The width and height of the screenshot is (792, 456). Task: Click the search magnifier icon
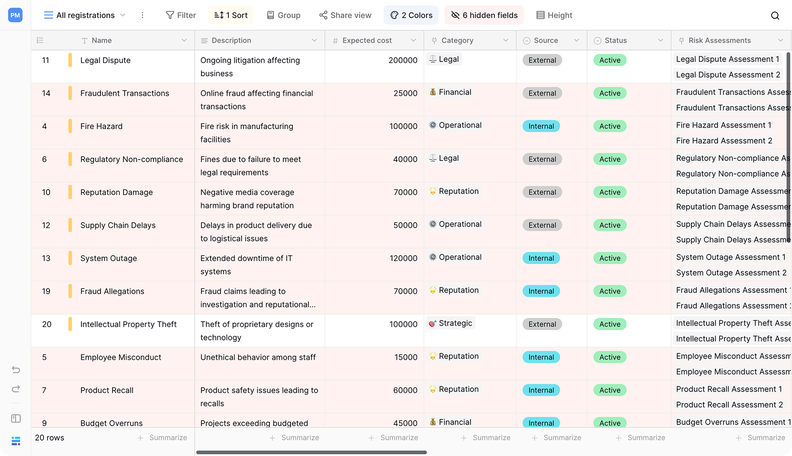(775, 16)
